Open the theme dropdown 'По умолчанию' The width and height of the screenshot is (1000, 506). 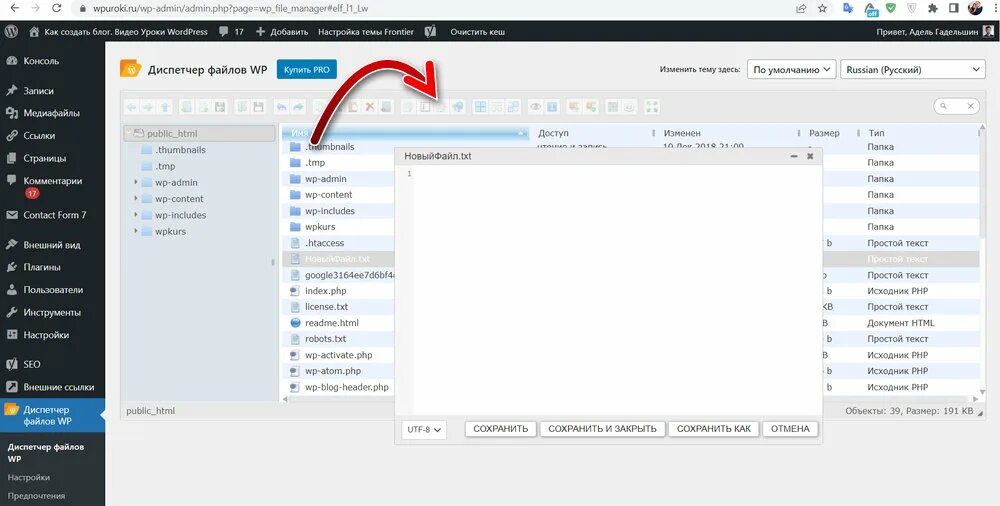click(791, 70)
